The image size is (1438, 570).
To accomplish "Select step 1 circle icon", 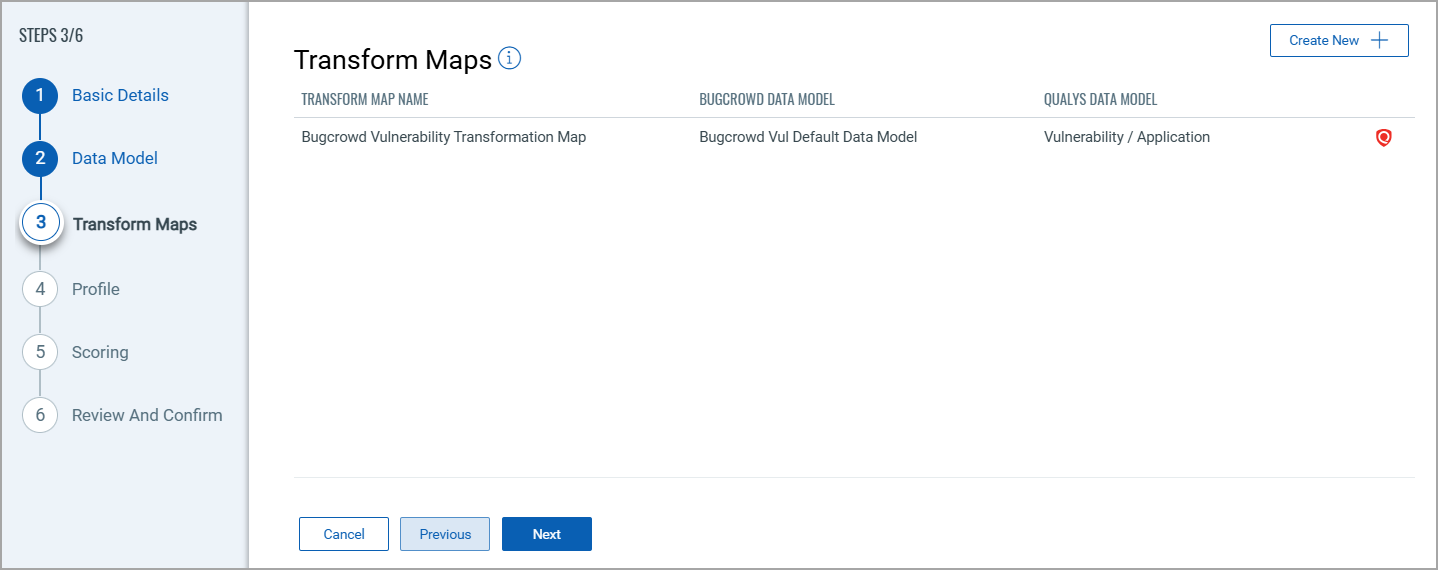I will click(x=40, y=96).
